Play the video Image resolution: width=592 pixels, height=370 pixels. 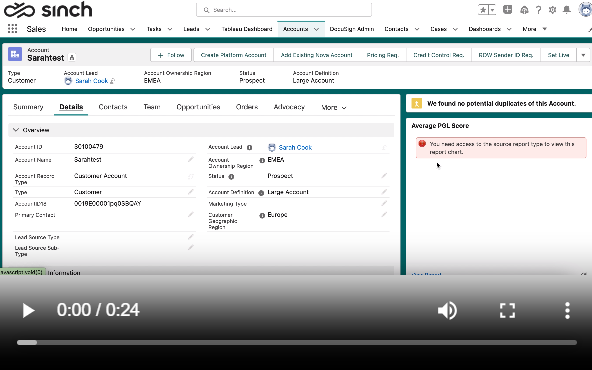pos(28,310)
